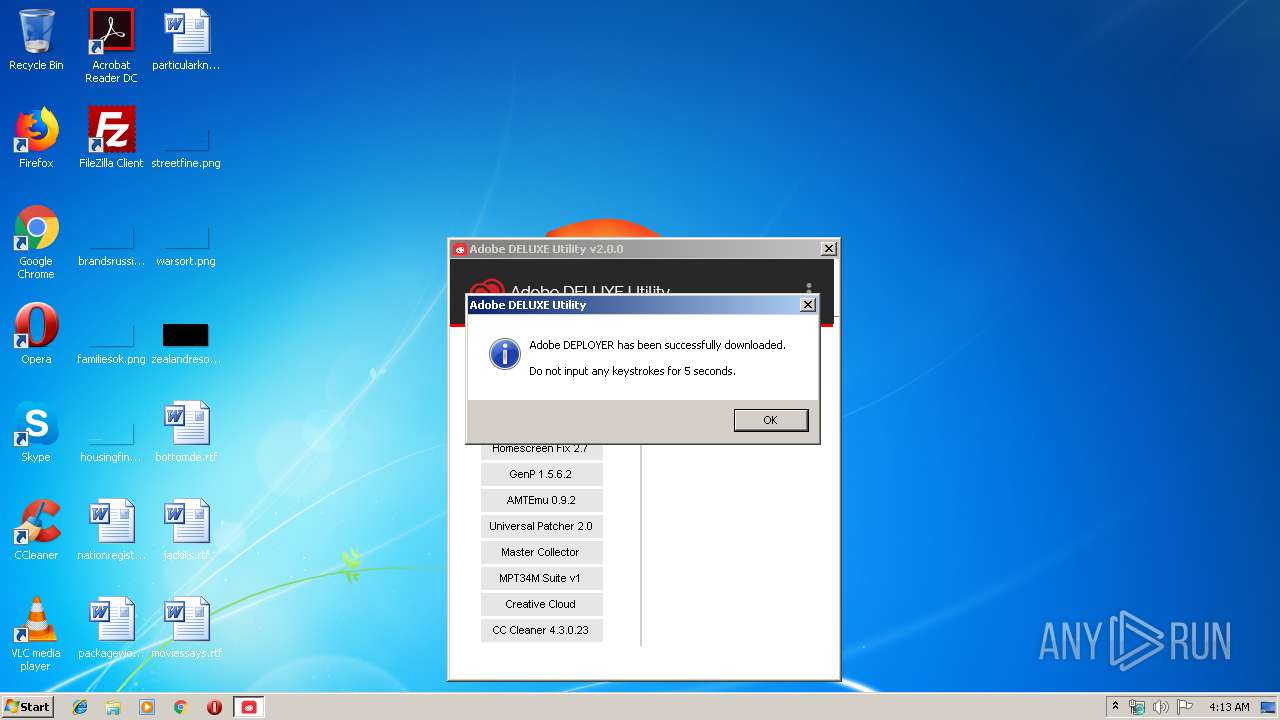Select the bottomde.rtf document icon
This screenshot has height=720, width=1280.
pyautogui.click(x=186, y=432)
